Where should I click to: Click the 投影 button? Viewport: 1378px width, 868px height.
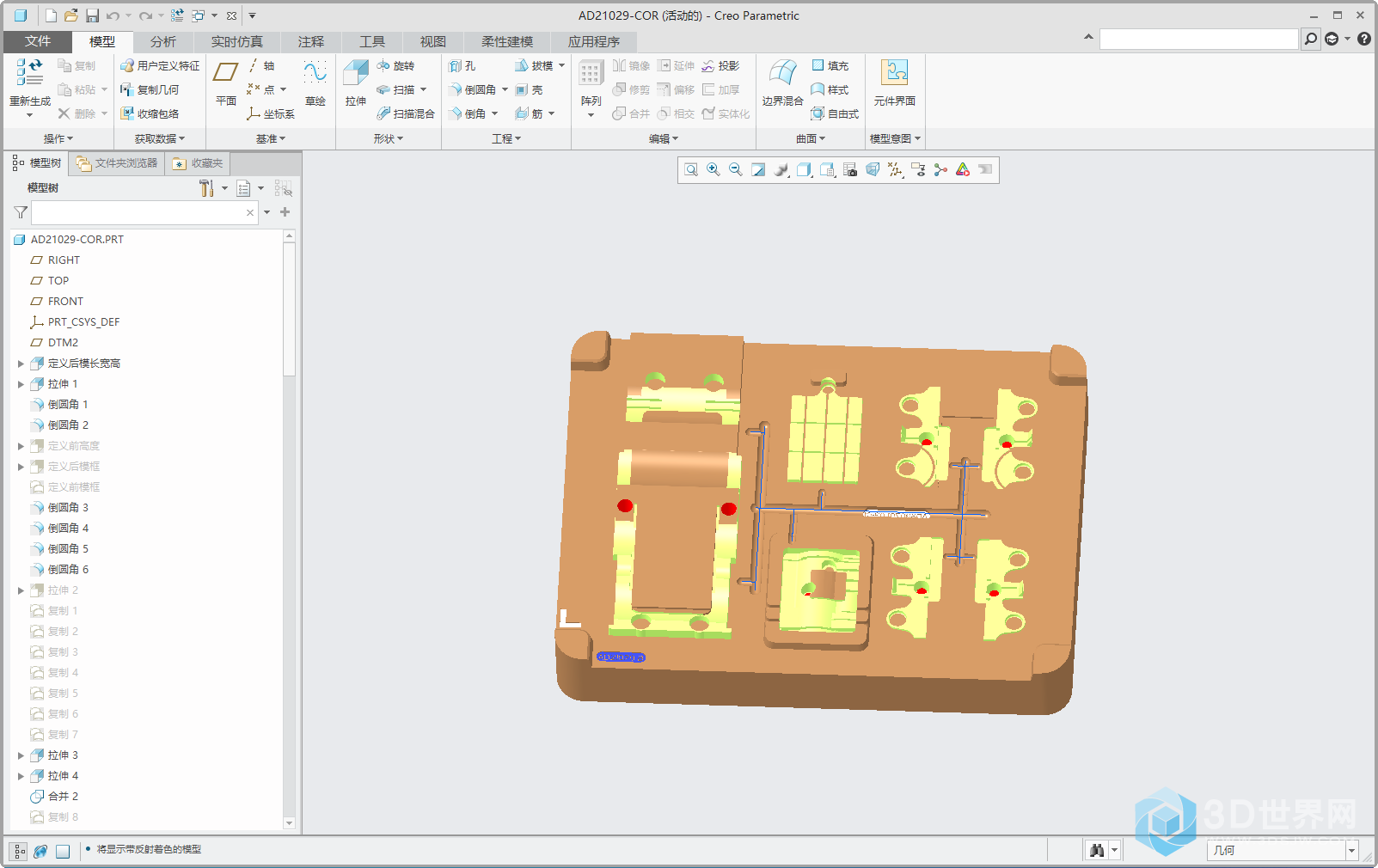pos(720,65)
